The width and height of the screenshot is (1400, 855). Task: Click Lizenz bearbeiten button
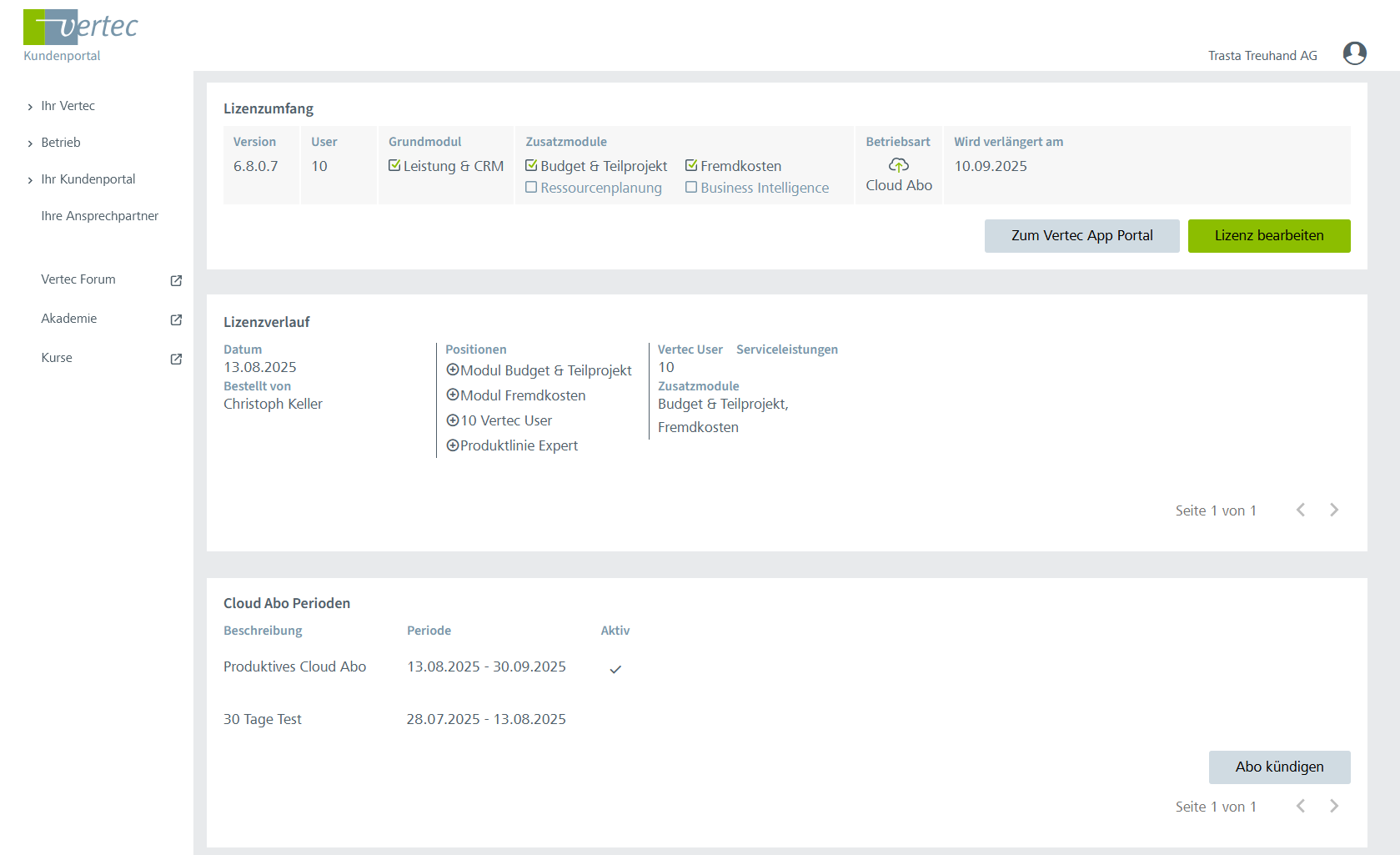tap(1269, 236)
